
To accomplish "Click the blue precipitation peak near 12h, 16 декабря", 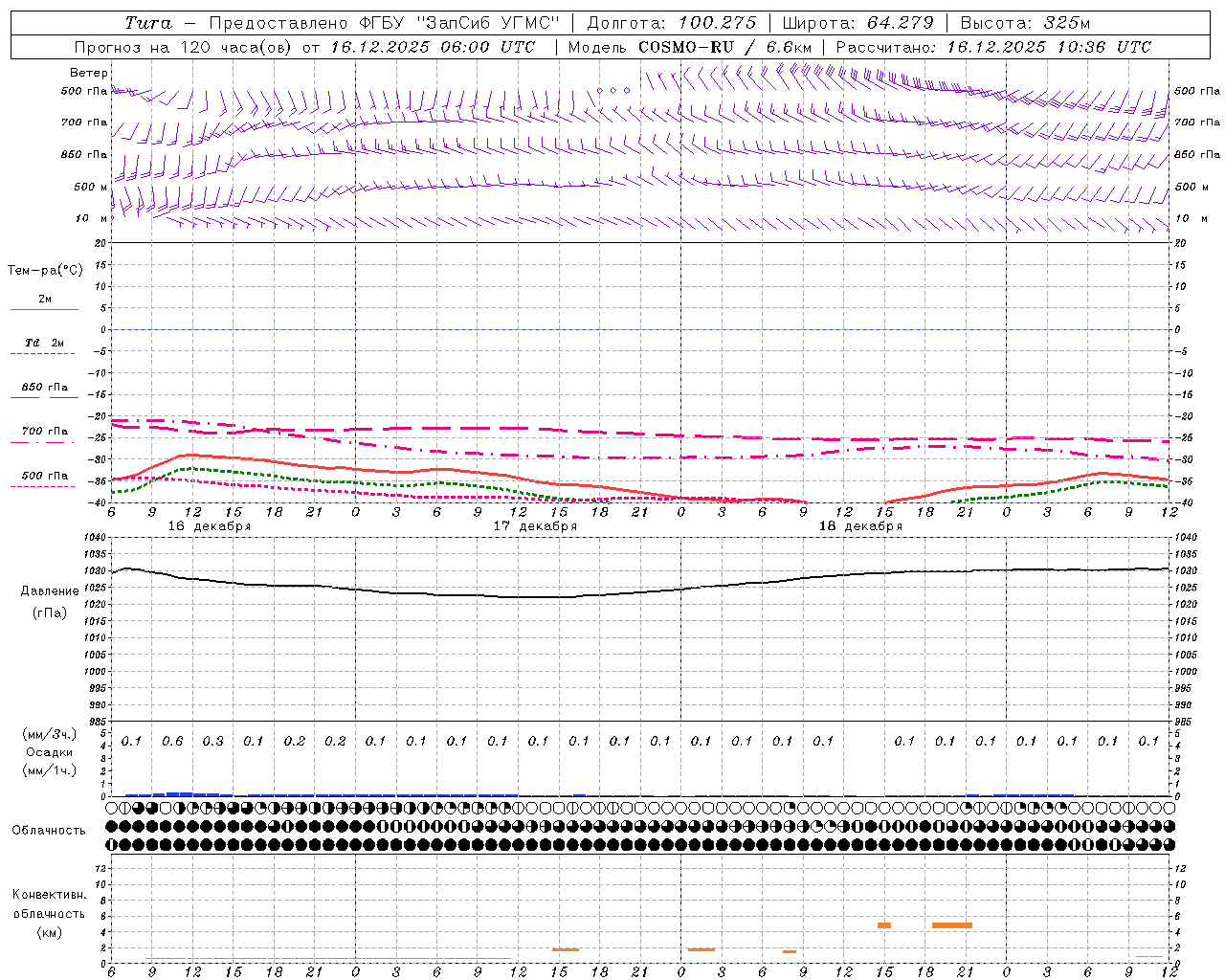I will click(x=180, y=793).
